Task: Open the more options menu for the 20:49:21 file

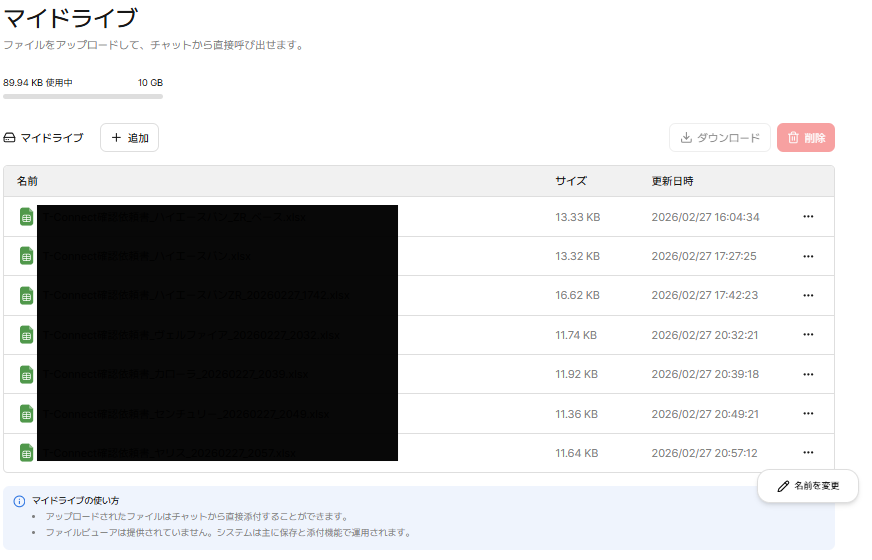Action: pos(808,413)
